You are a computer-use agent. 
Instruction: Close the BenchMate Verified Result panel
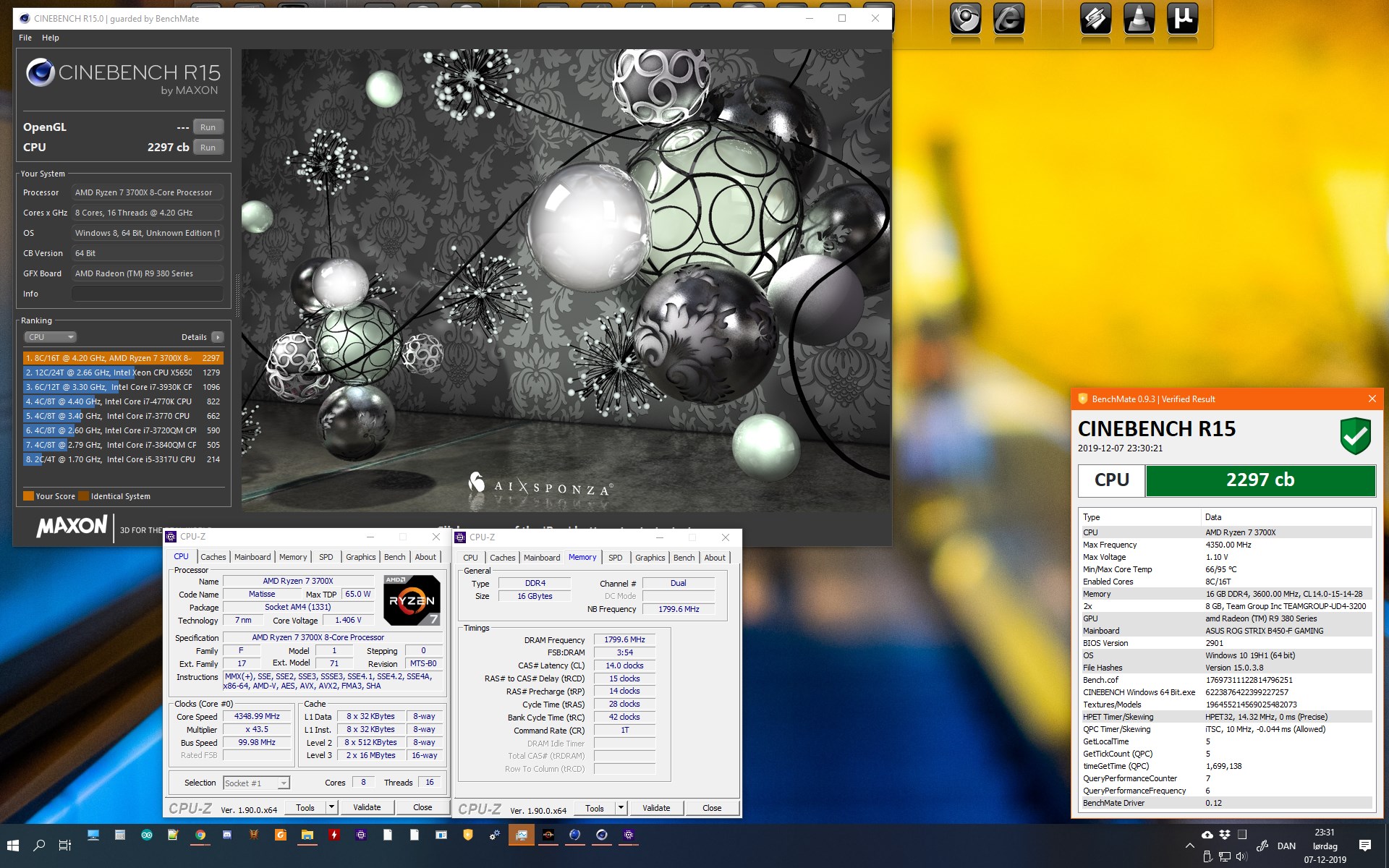click(x=1372, y=399)
